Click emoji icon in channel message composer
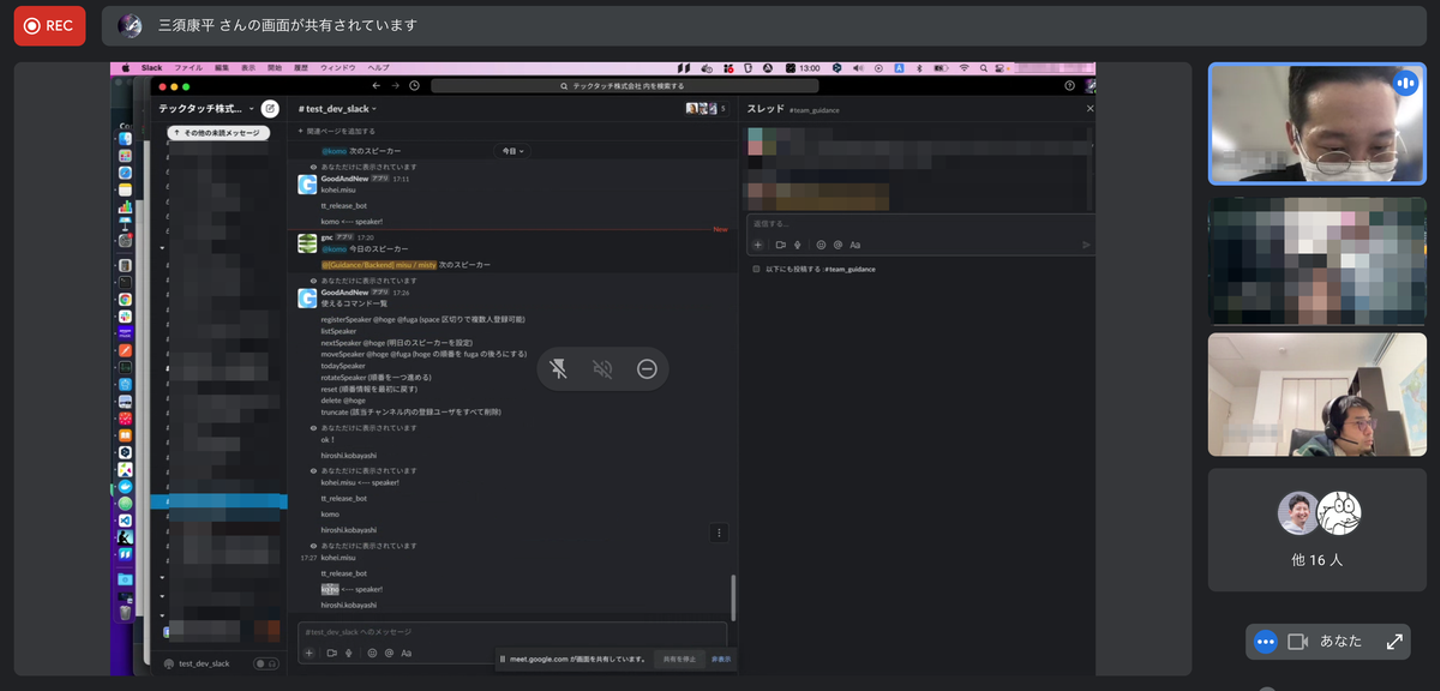The width and height of the screenshot is (1440, 691). [372, 653]
